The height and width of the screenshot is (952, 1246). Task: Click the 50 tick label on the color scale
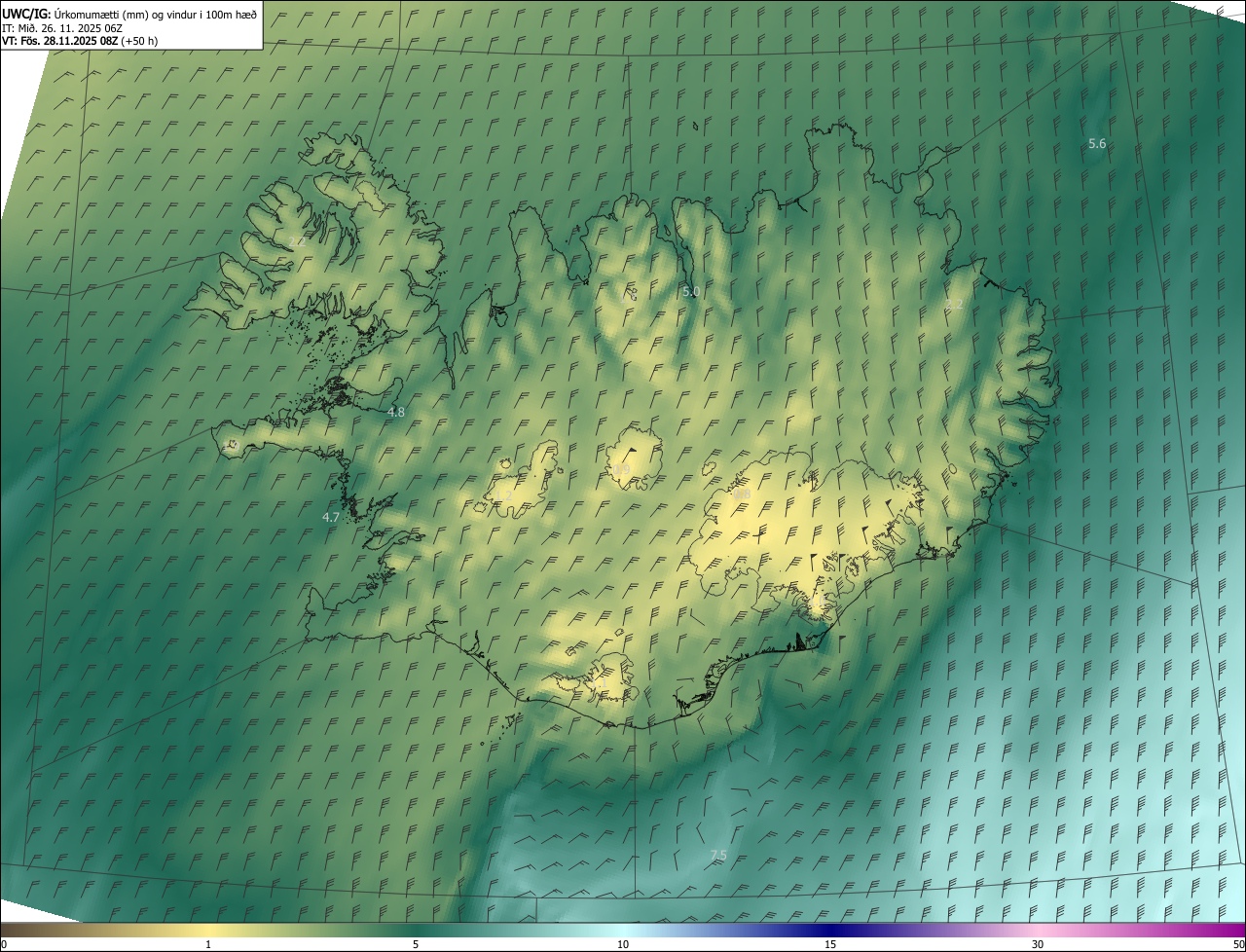click(x=1237, y=945)
